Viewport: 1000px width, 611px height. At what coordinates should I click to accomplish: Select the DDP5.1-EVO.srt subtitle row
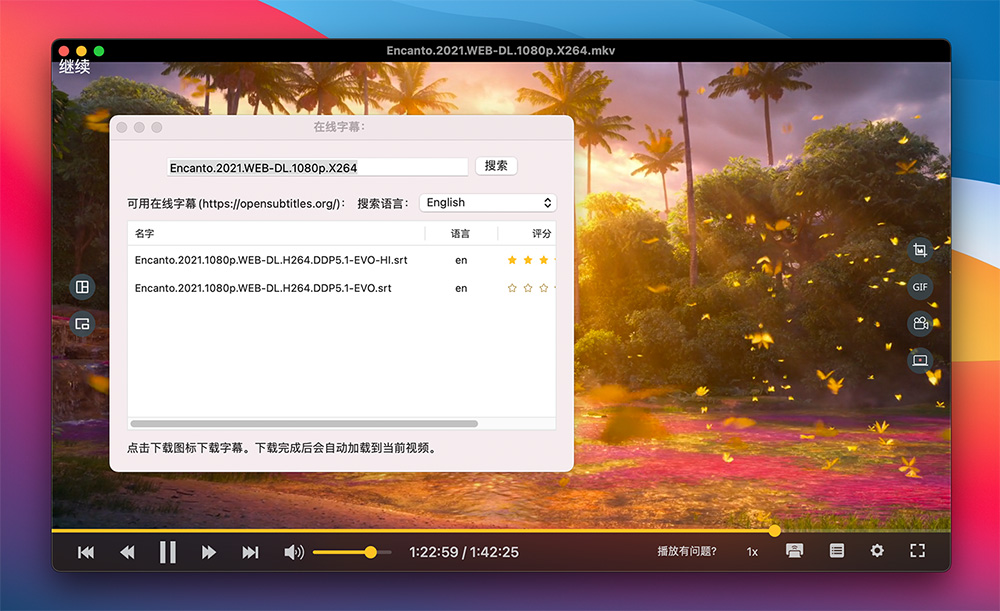pos(342,288)
